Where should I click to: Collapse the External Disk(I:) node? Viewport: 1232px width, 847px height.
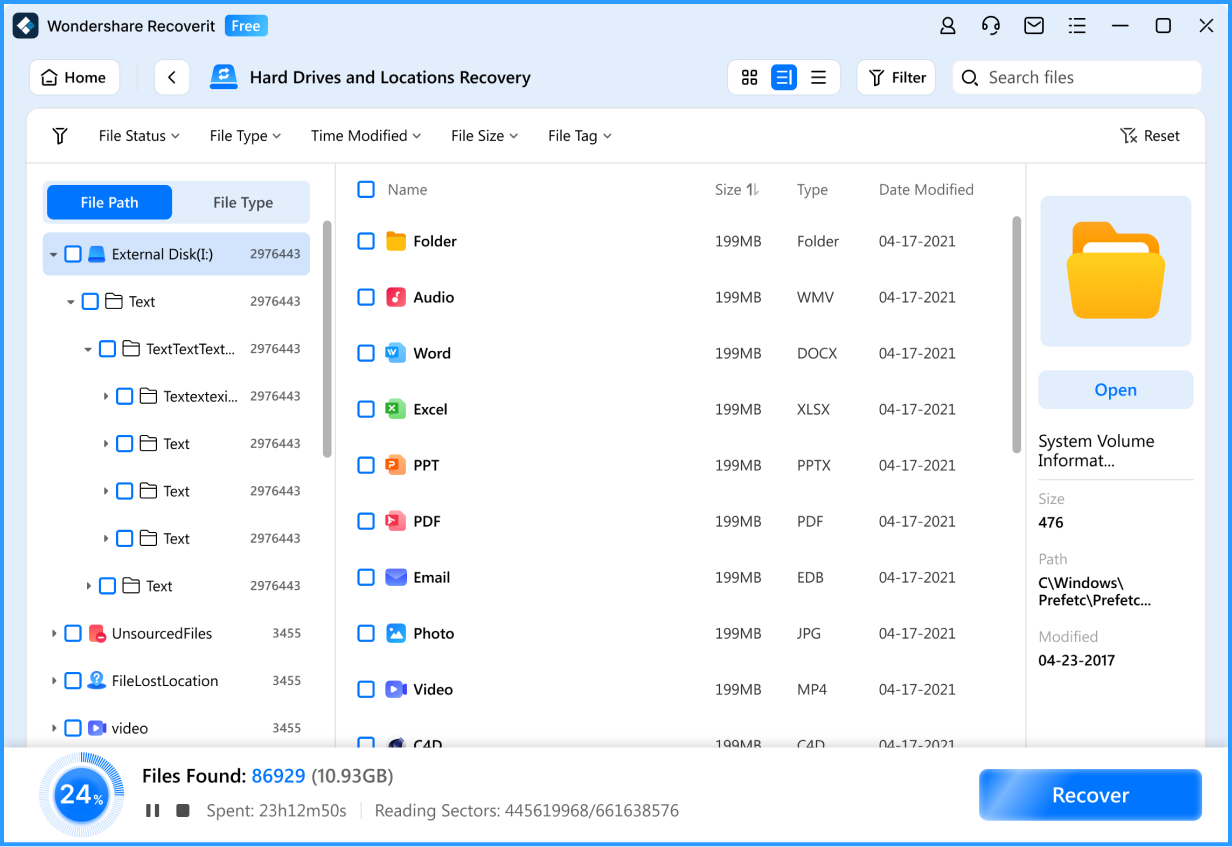tap(53, 255)
